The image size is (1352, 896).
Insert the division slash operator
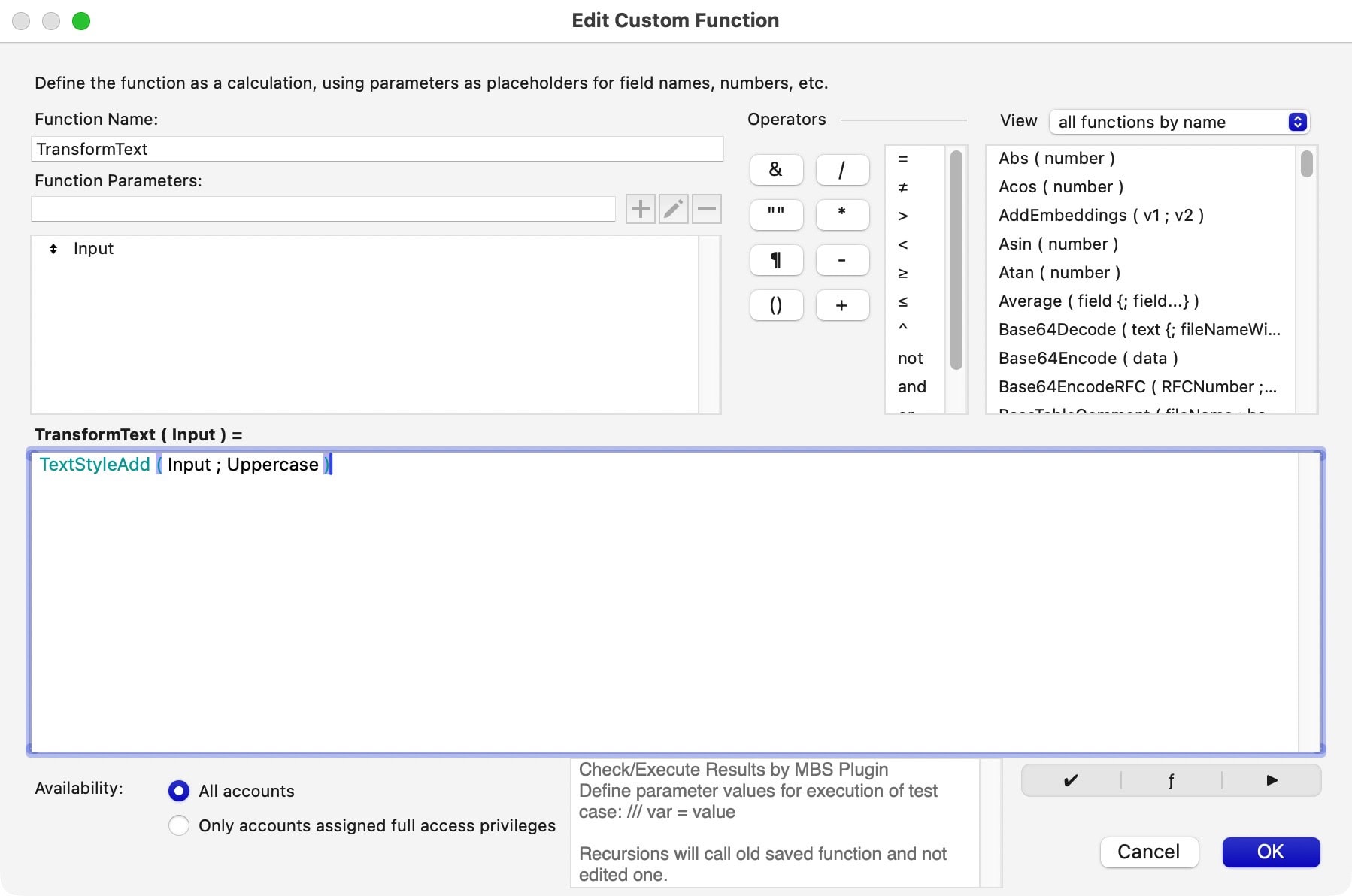842,170
